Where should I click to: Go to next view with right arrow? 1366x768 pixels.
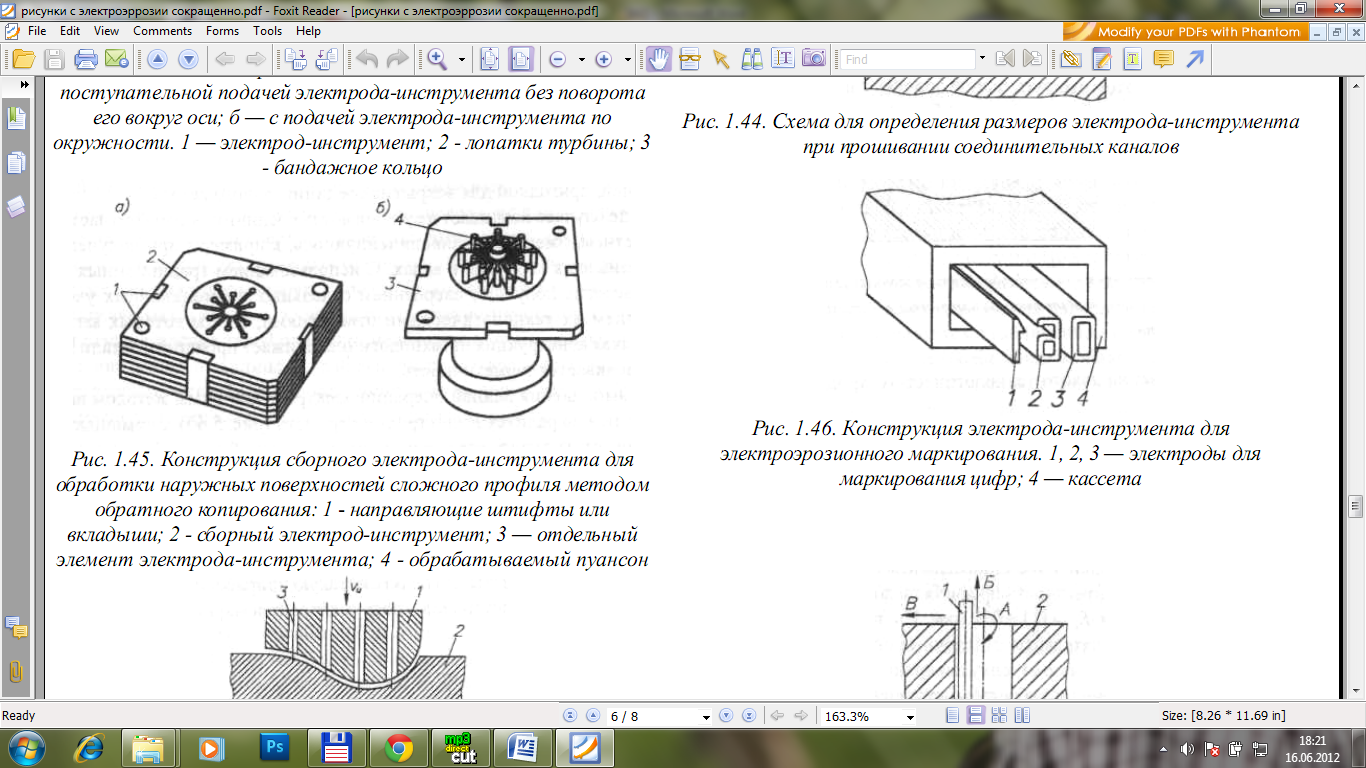255,59
